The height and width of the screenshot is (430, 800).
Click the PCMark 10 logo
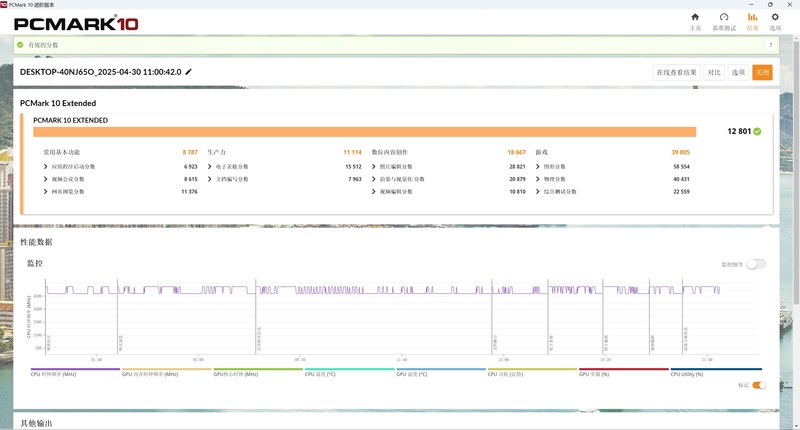click(70, 21)
